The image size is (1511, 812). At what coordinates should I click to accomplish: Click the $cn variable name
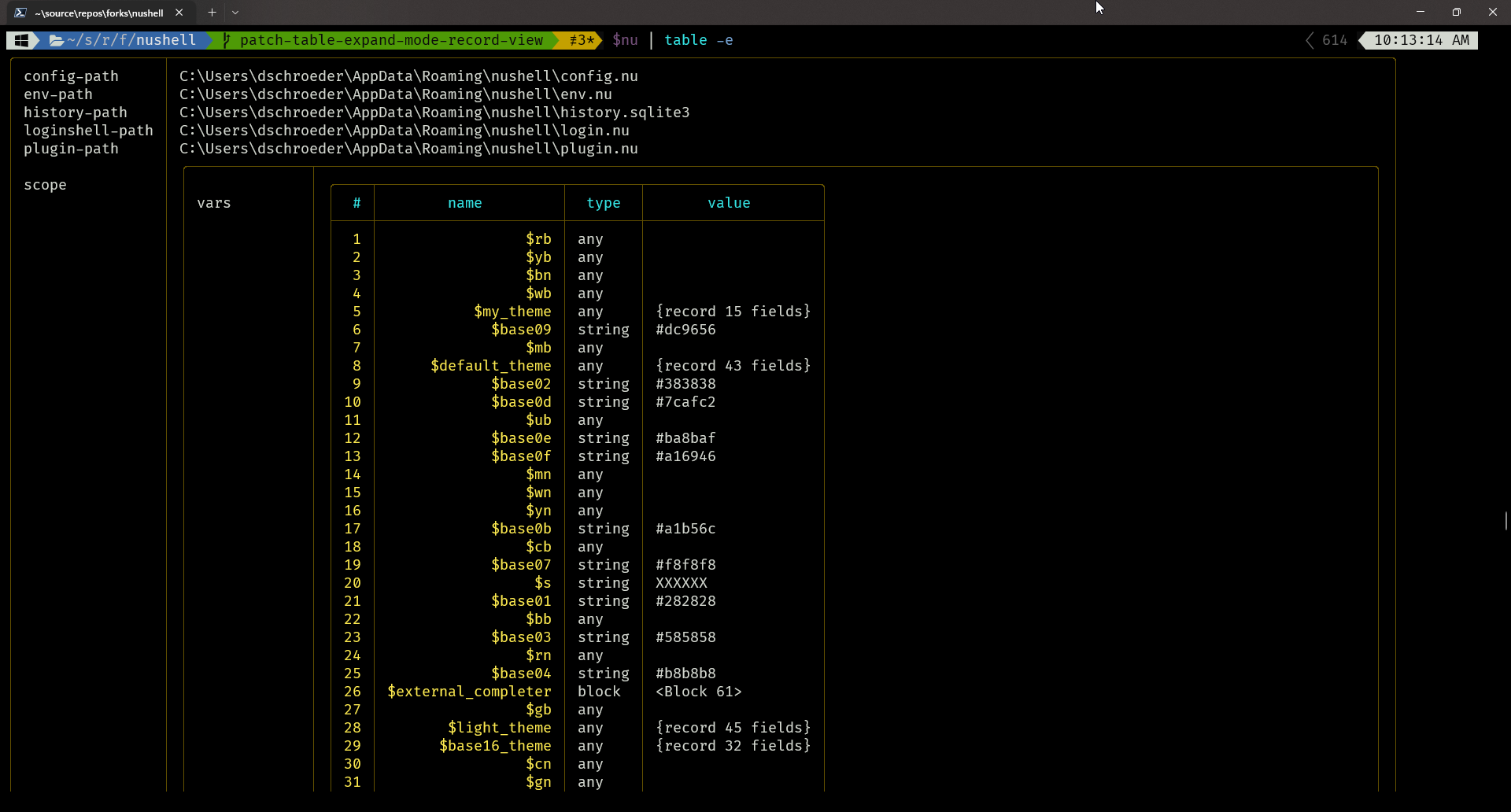(x=538, y=764)
